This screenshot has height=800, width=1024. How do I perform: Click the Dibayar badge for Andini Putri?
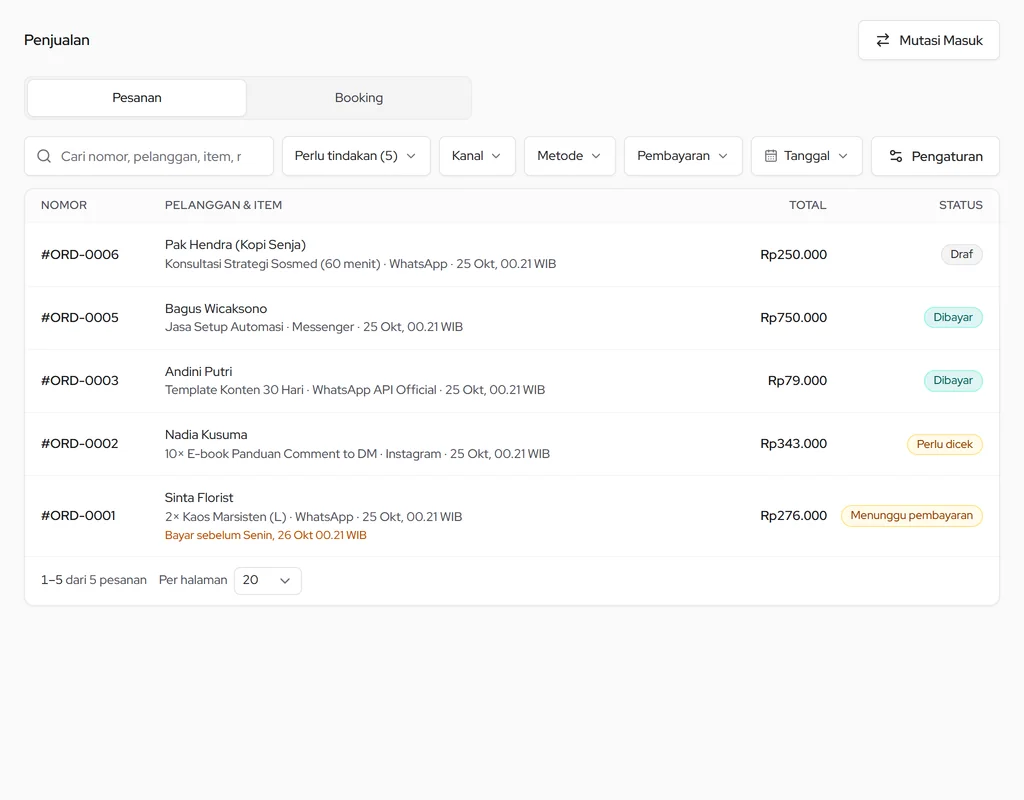click(953, 381)
